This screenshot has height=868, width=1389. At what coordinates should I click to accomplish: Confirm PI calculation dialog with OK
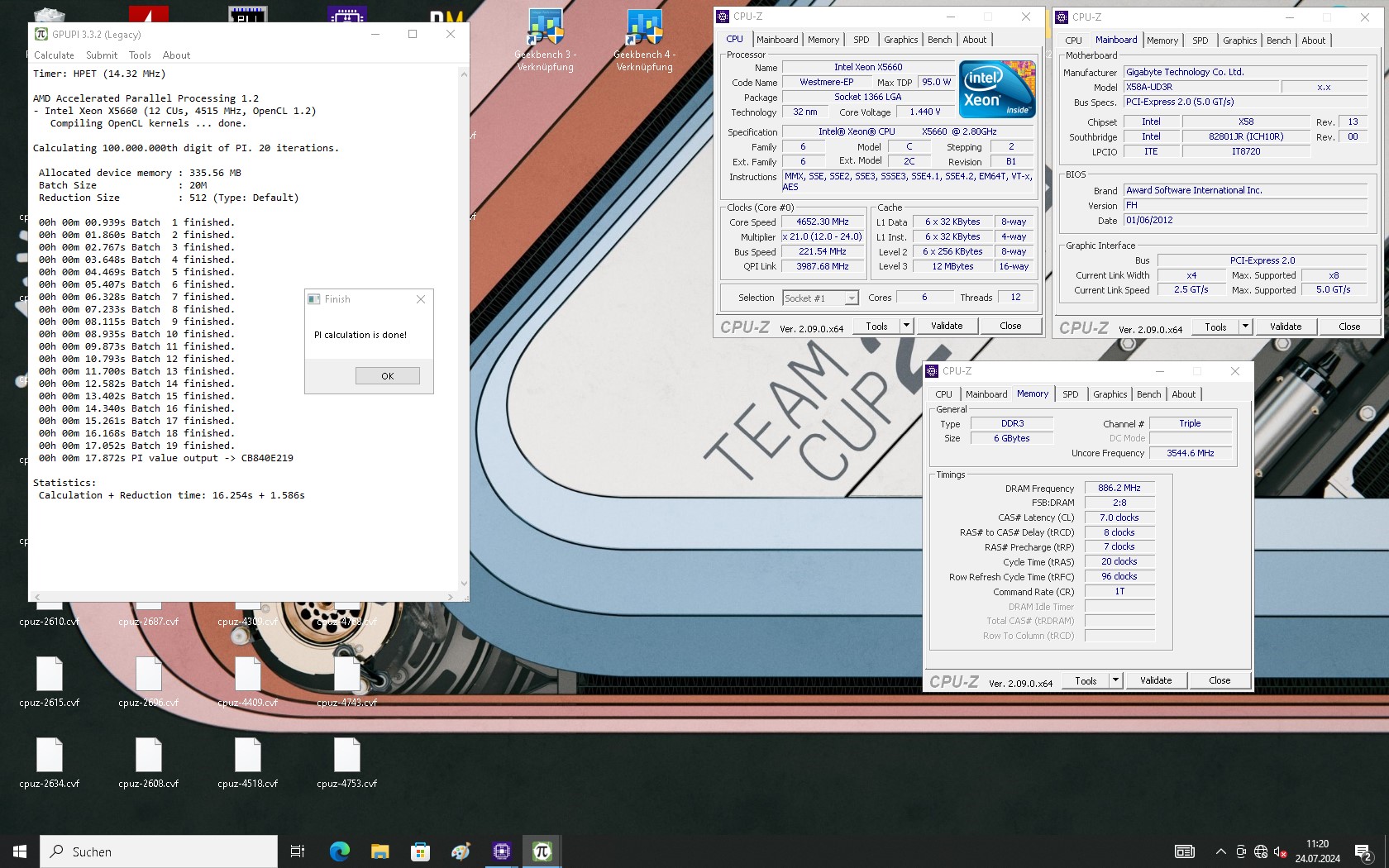click(x=388, y=376)
